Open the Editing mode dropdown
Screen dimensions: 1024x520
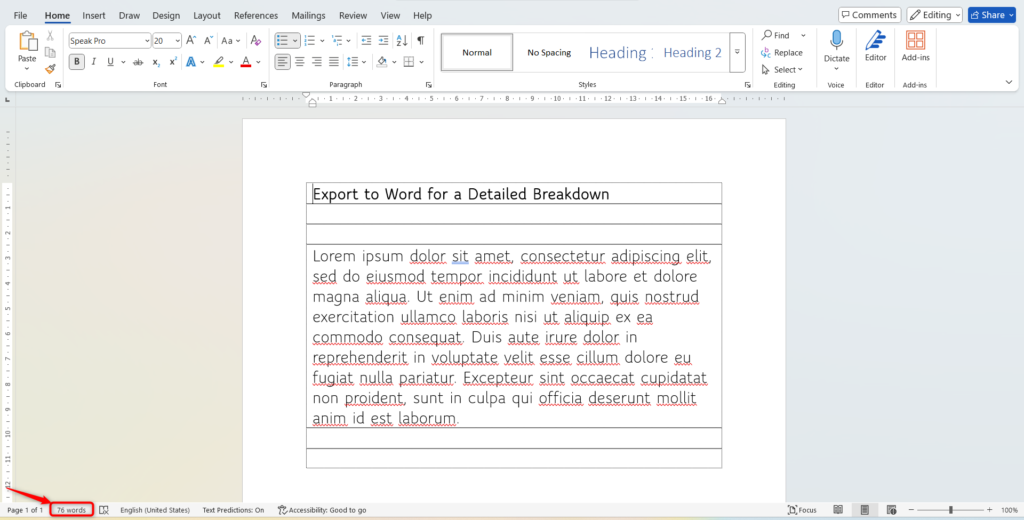coord(934,15)
